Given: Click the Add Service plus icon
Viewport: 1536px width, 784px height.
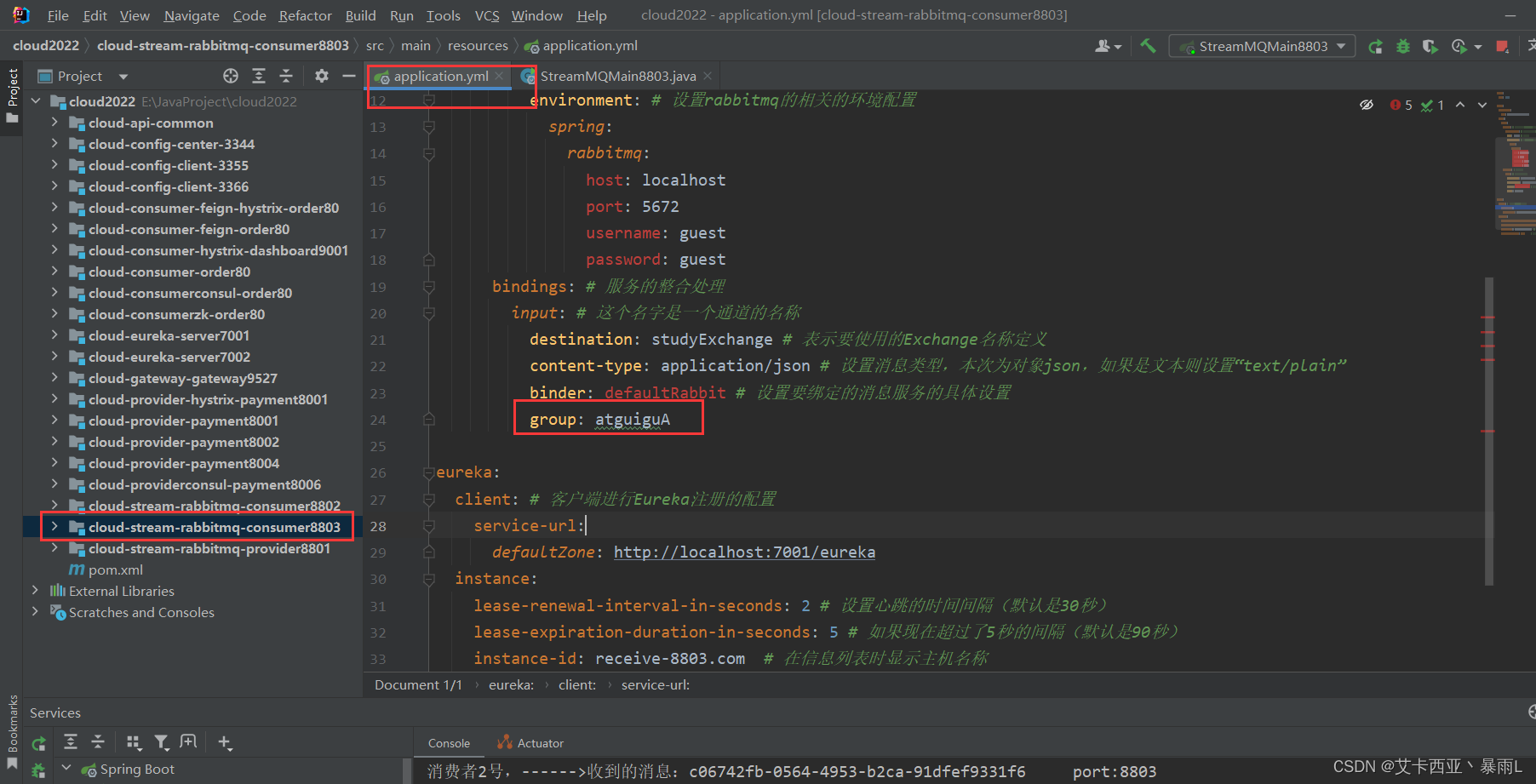Looking at the screenshot, I should point(225,742).
